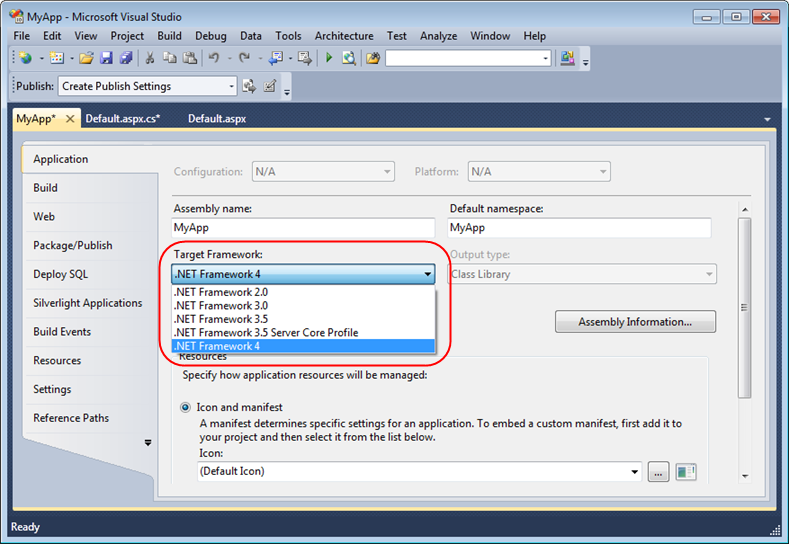Click the Cut scissors icon
Viewport: 789px width, 544px height.
[149, 58]
